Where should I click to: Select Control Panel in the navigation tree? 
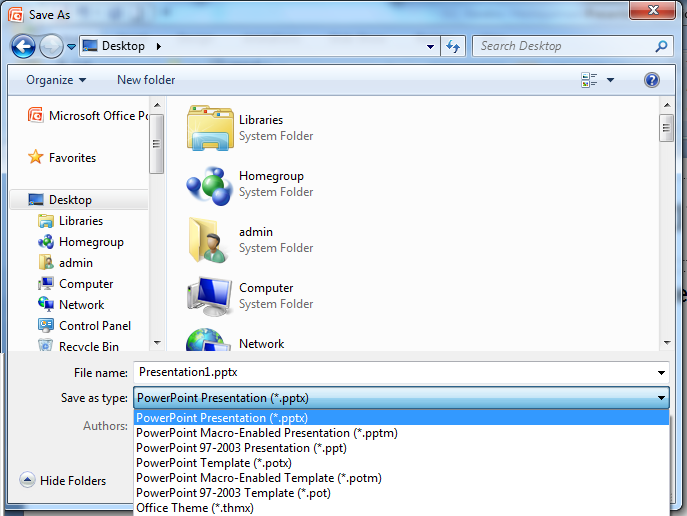pos(84,326)
